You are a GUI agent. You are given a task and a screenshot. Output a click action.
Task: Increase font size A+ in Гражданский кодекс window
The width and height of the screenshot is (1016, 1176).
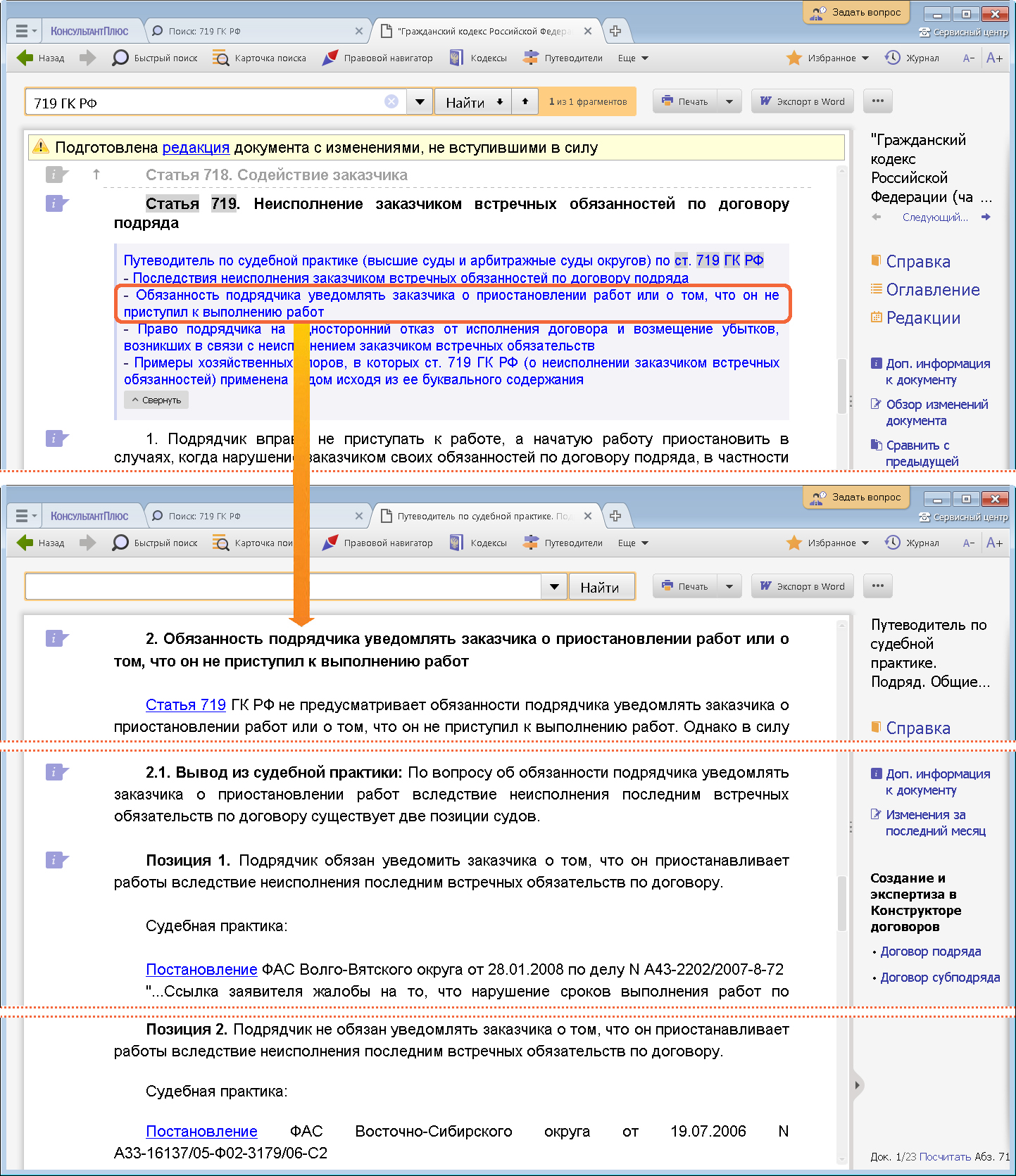994,58
